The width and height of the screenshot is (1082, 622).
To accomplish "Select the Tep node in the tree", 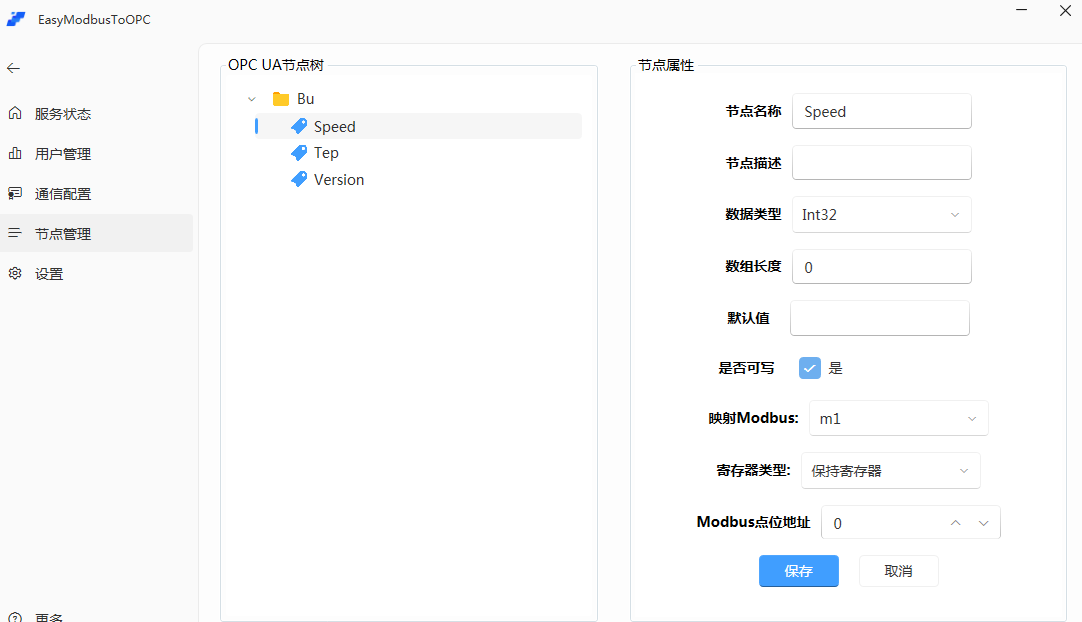I will tap(323, 152).
